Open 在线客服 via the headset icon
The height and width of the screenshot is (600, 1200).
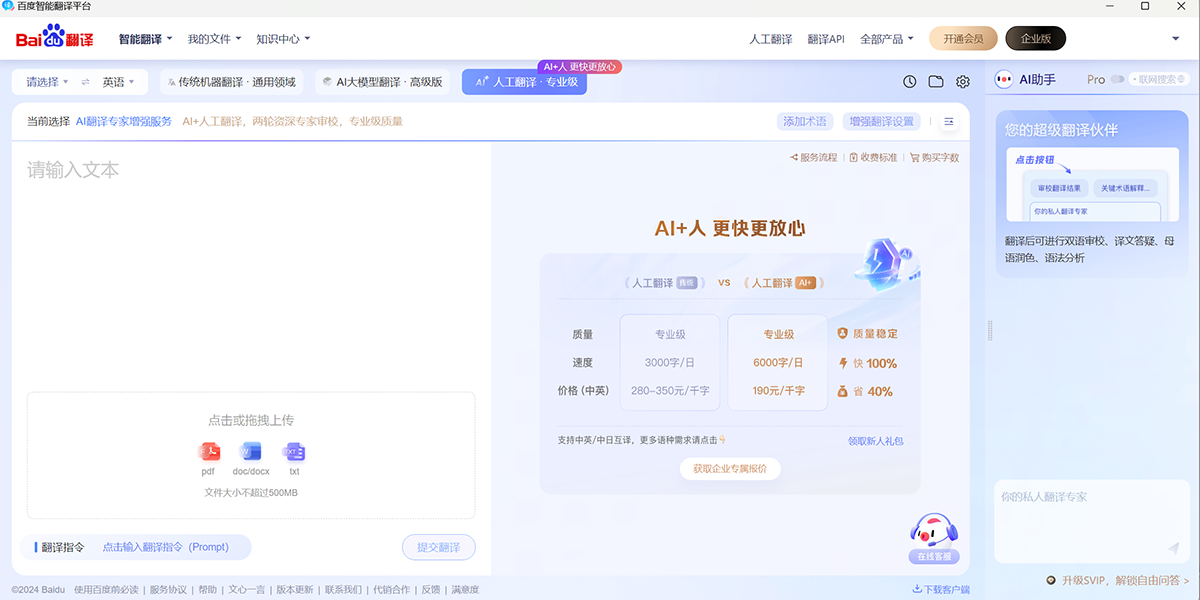(x=932, y=530)
